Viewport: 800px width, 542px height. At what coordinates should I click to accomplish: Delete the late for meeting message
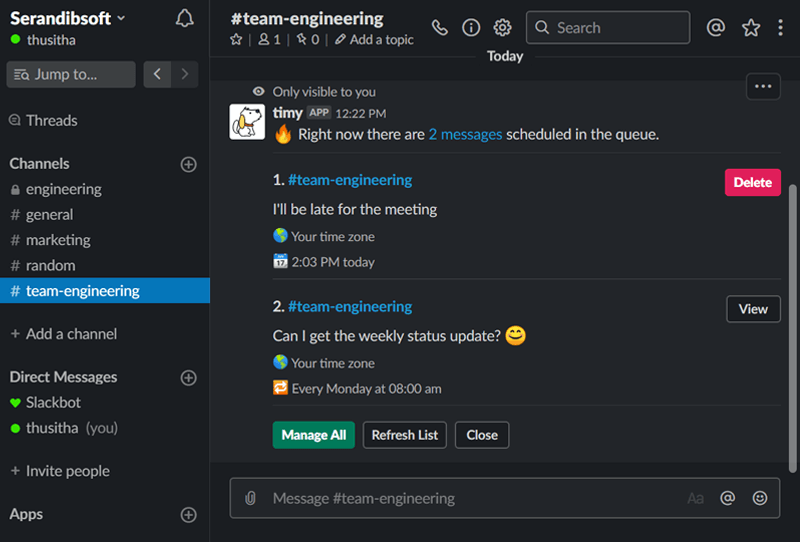click(x=753, y=182)
